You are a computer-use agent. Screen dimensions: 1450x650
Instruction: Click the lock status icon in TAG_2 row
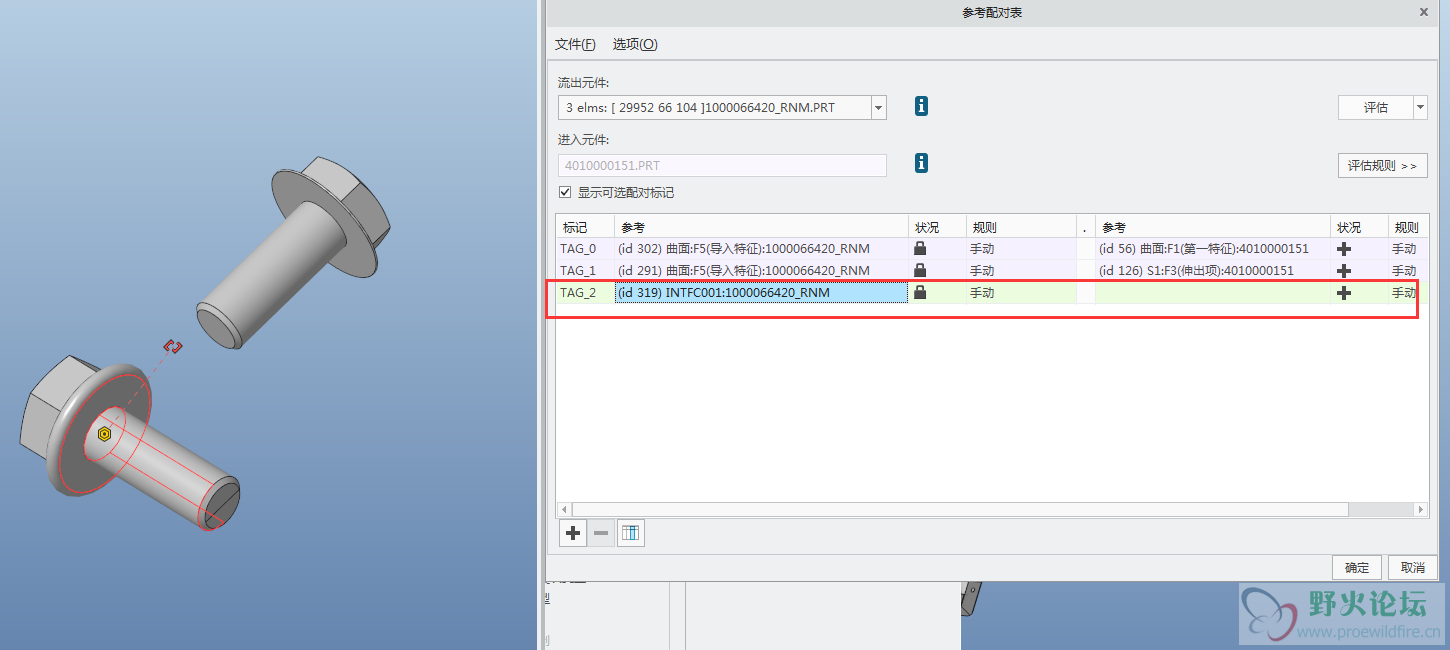pos(920,292)
